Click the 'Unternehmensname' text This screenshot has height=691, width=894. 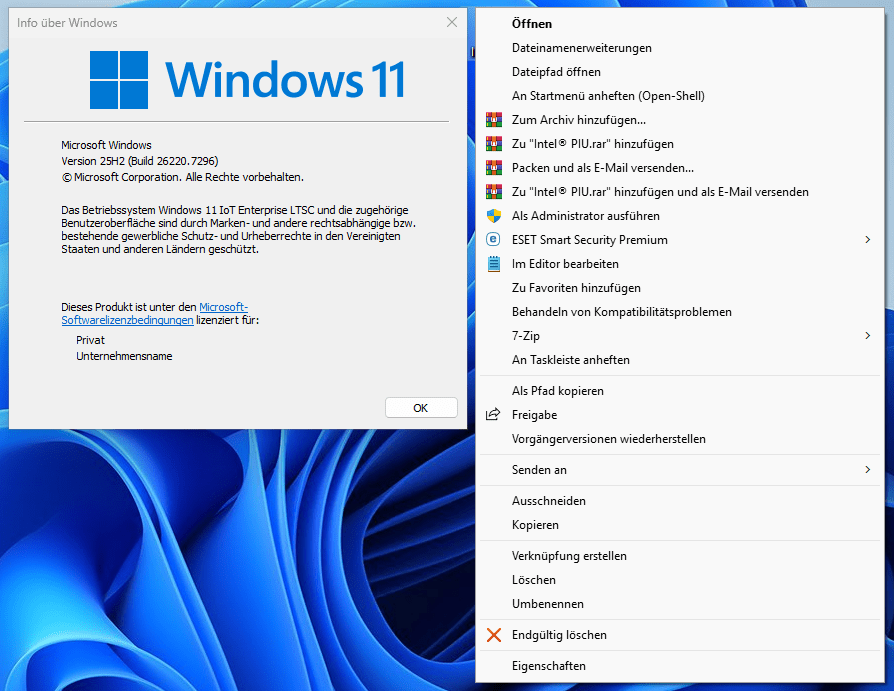point(124,356)
